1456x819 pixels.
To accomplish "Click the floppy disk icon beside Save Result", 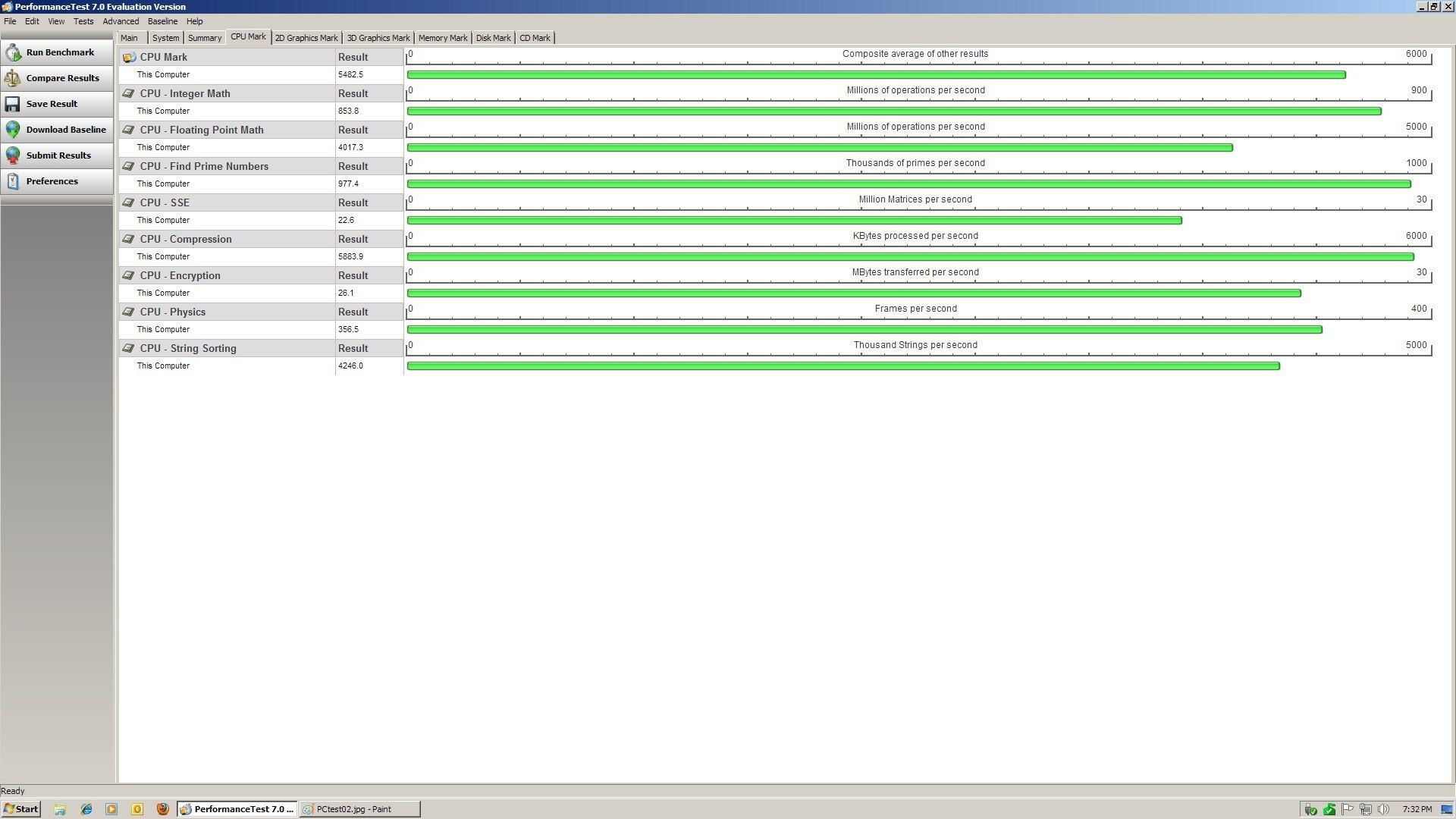I will click(x=13, y=104).
